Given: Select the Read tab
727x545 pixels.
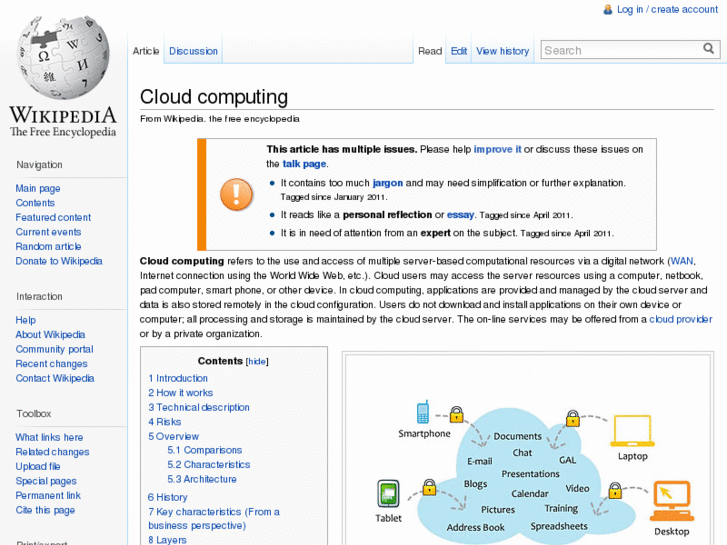Looking at the screenshot, I should tap(430, 51).
